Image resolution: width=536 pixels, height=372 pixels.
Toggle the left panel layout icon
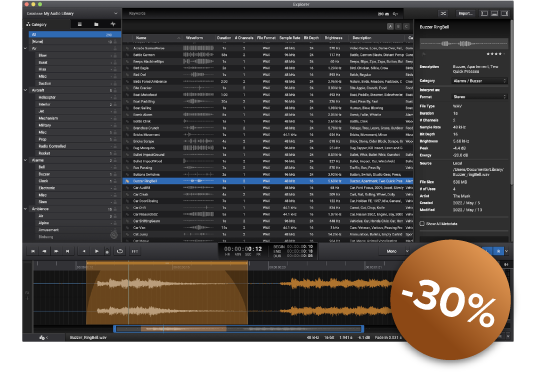[484, 13]
